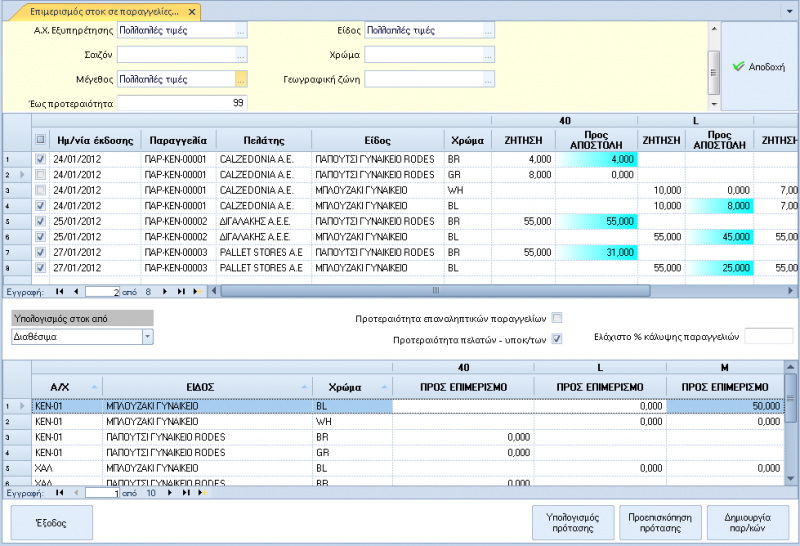This screenshot has height=546, width=800.
Task: Go to last record in orders grid
Action: pyautogui.click(x=181, y=291)
